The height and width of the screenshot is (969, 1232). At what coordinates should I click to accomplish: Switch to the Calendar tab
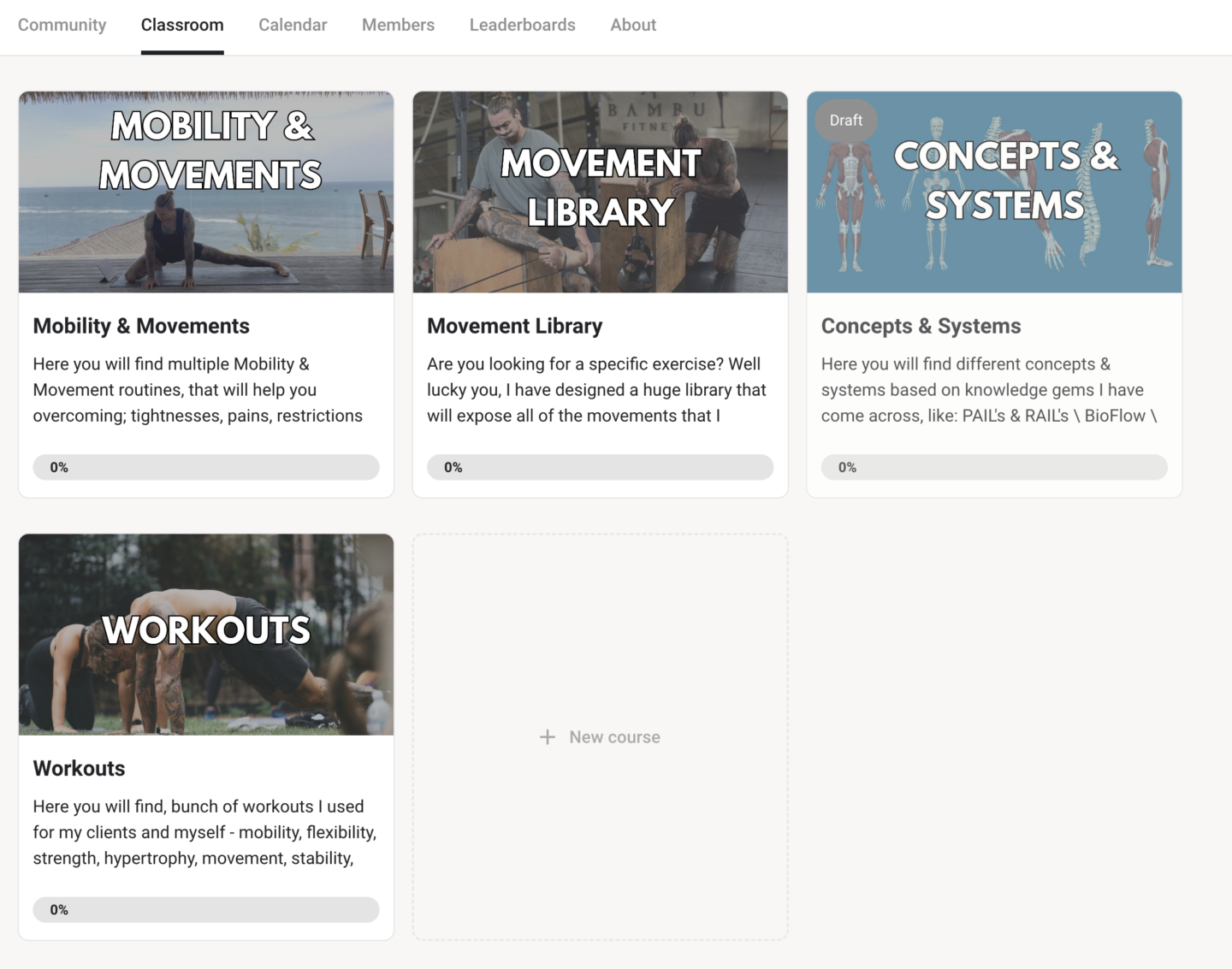point(293,25)
